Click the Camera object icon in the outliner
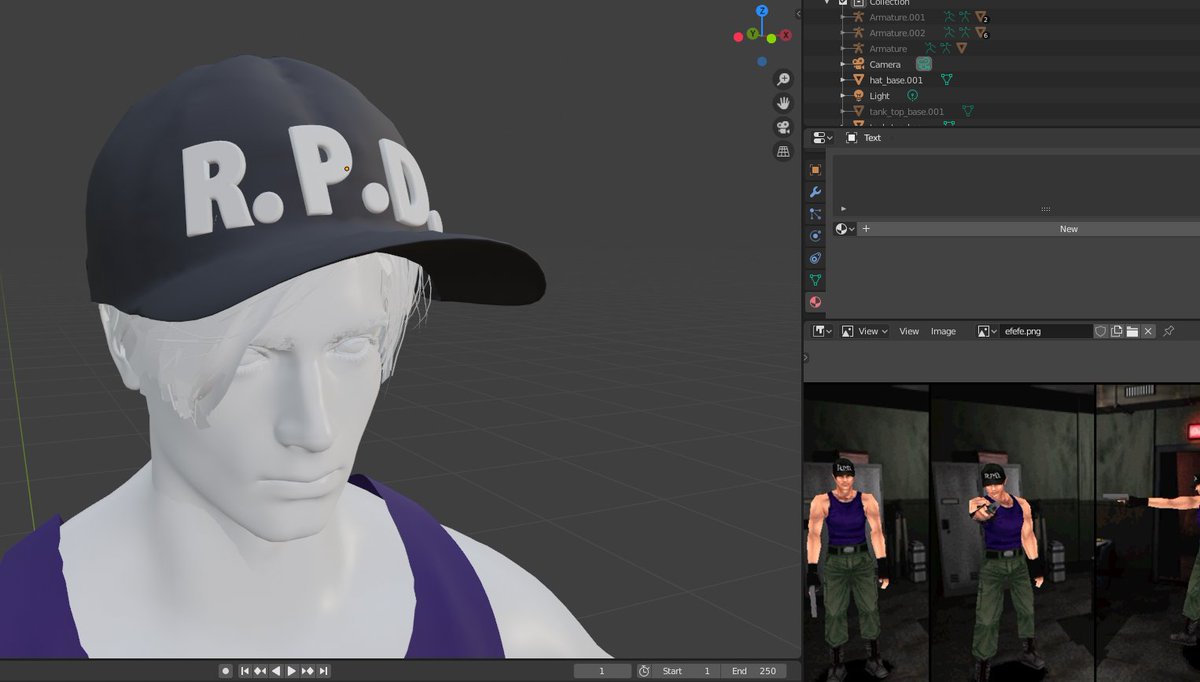The image size is (1200, 682). 858,64
